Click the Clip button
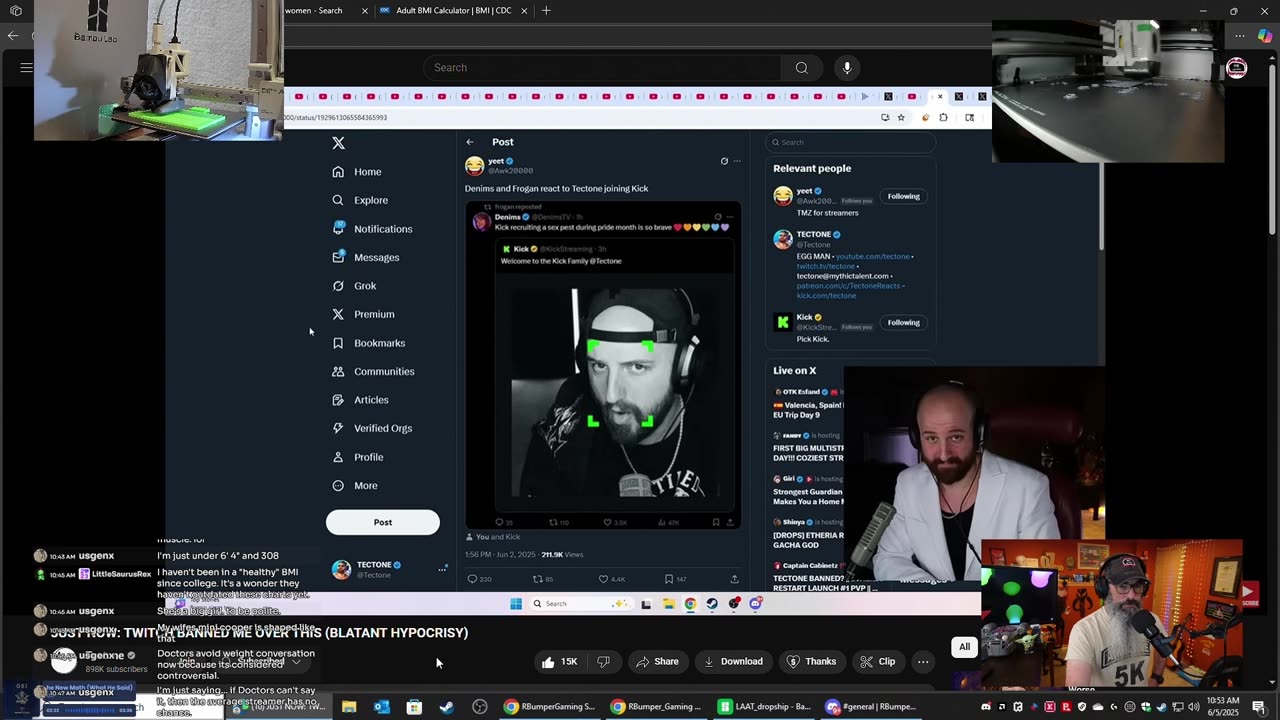The width and height of the screenshot is (1280, 720). tap(877, 661)
